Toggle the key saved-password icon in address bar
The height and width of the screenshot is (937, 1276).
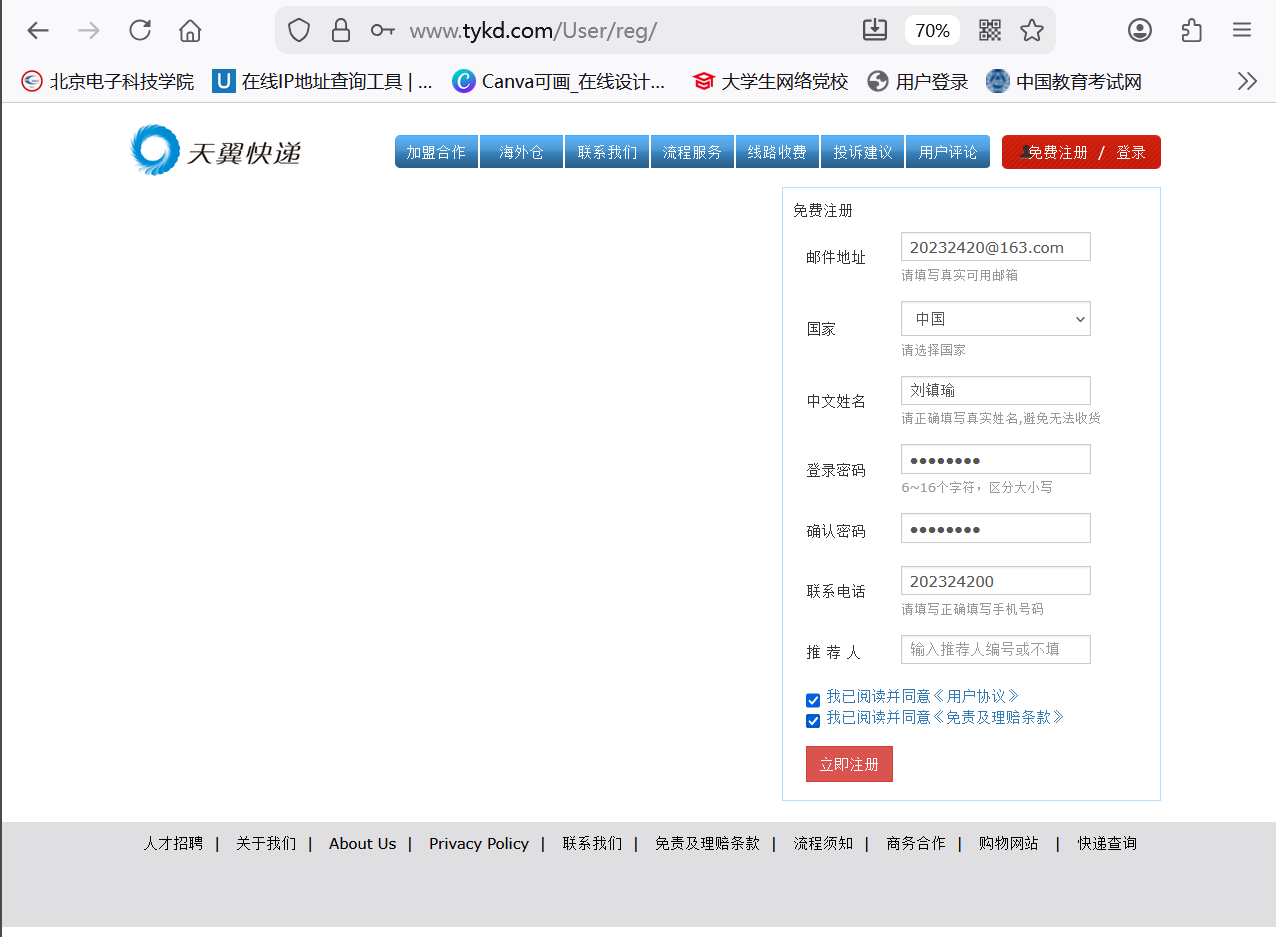coord(381,30)
